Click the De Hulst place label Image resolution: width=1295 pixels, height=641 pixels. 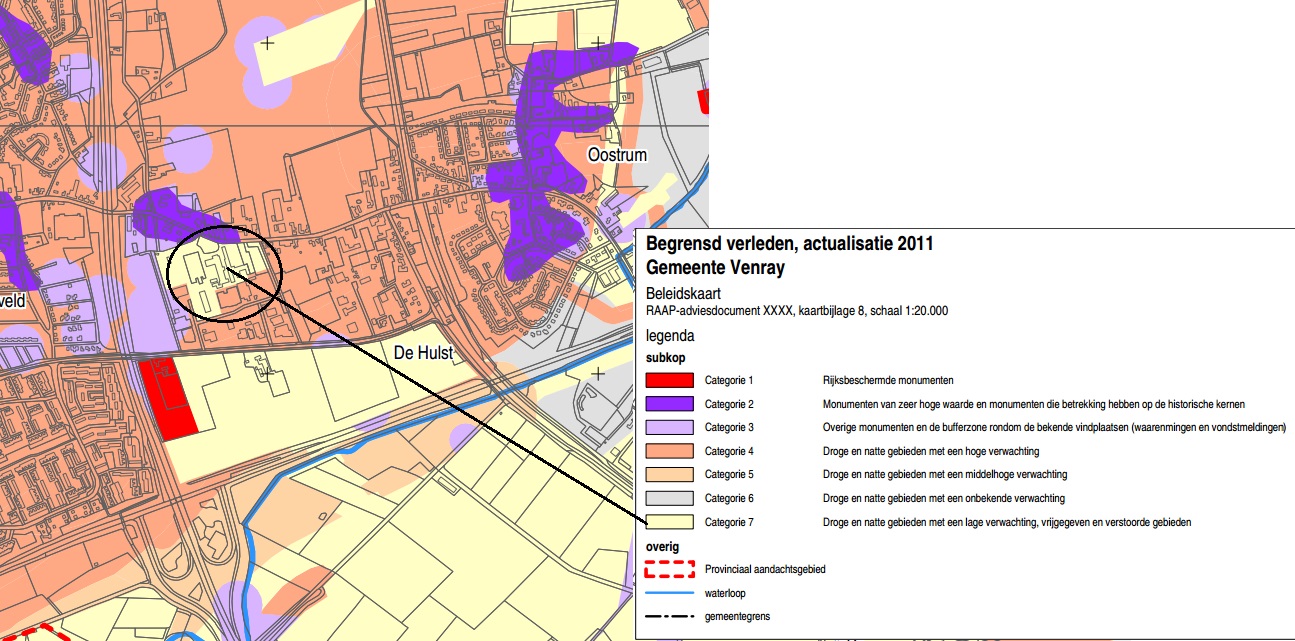point(424,353)
